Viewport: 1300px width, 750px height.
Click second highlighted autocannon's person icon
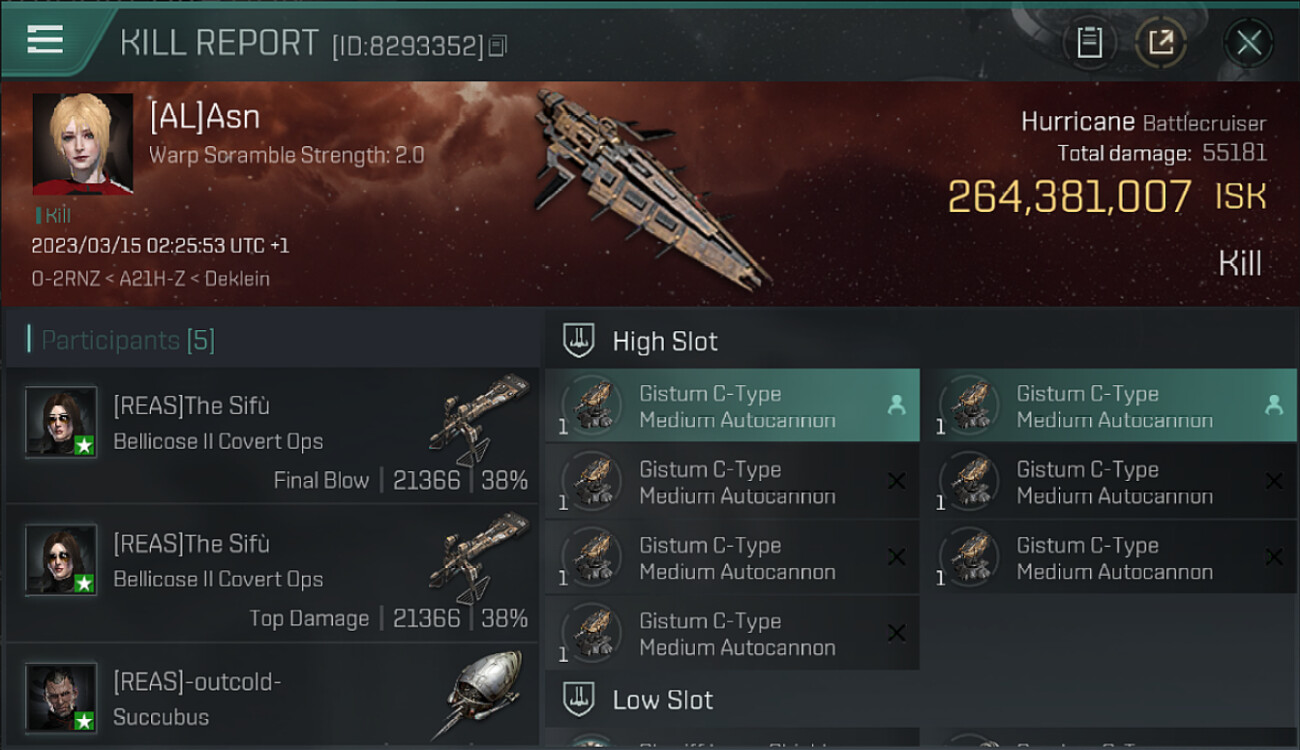[1273, 405]
